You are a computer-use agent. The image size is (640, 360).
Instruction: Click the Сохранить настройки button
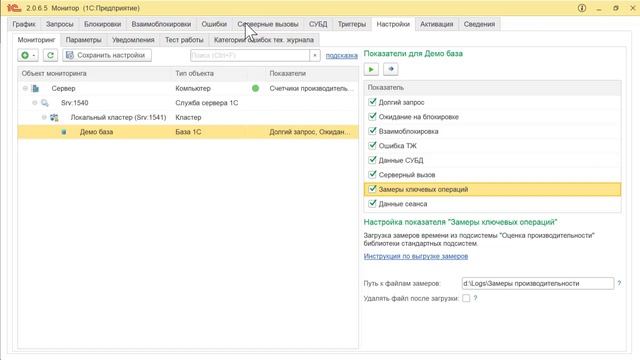click(107, 55)
